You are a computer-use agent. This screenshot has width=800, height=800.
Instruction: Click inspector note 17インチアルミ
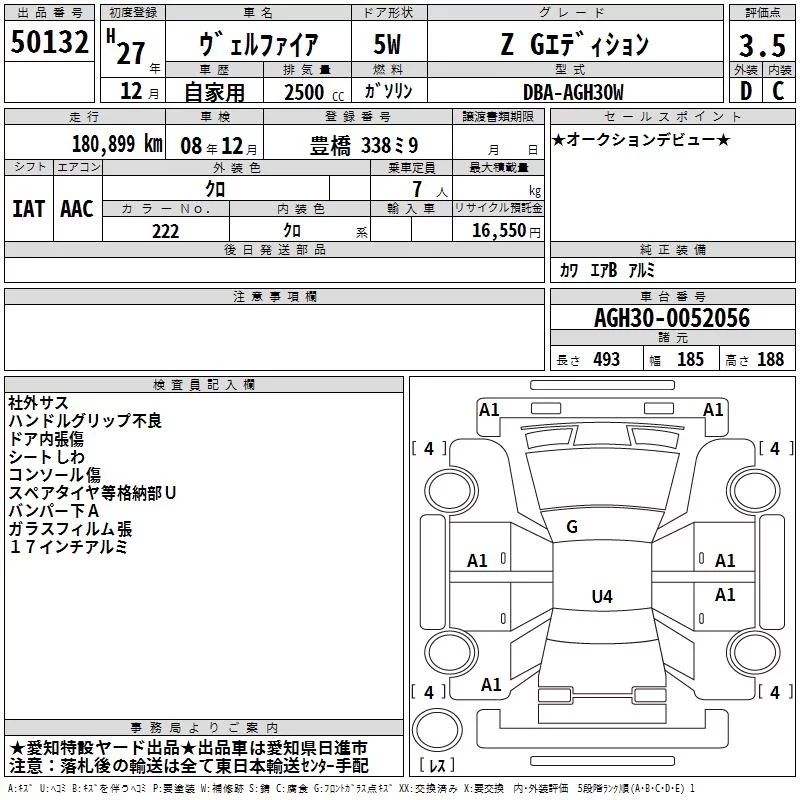tap(68, 547)
